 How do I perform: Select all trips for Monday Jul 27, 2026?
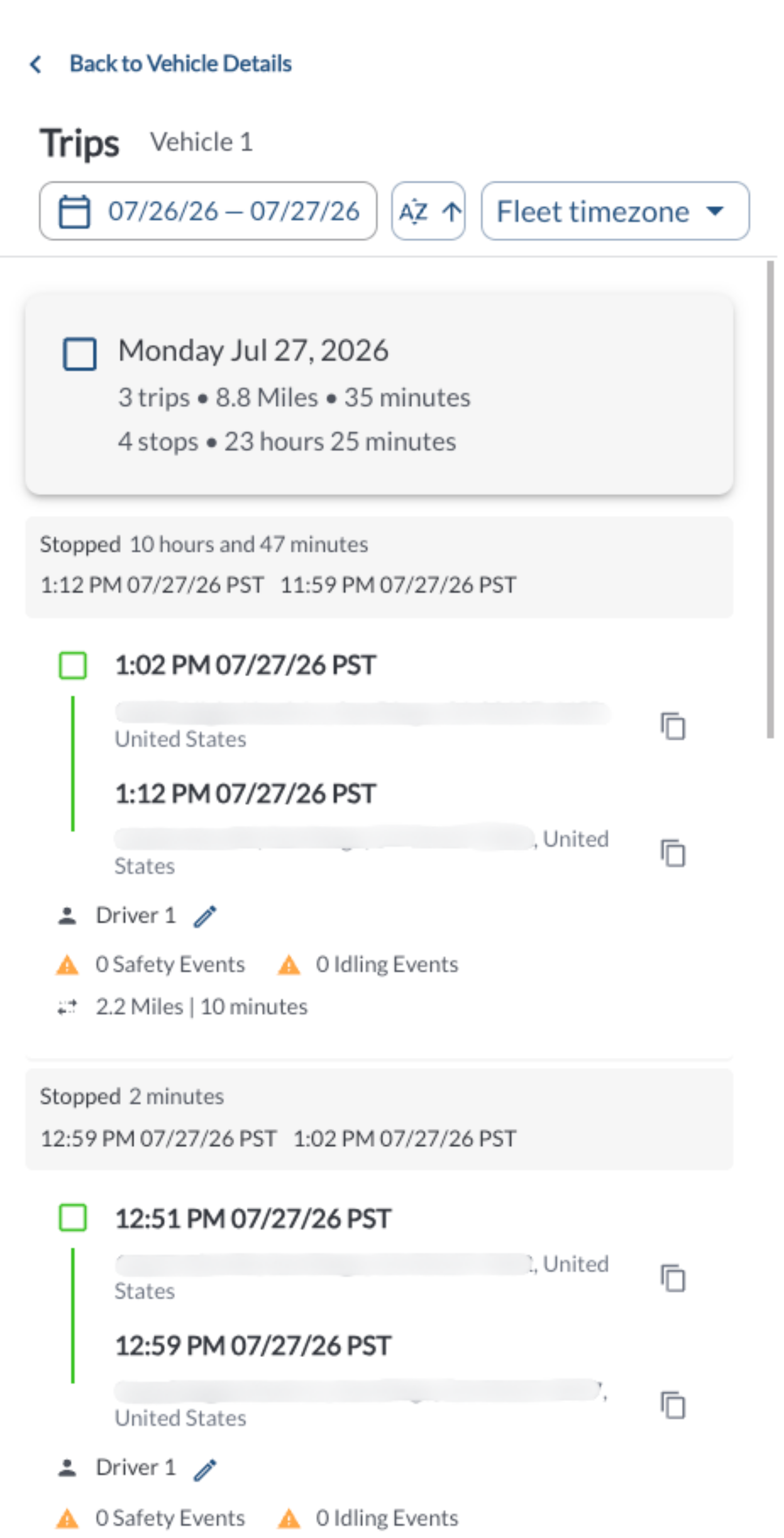pos(80,354)
